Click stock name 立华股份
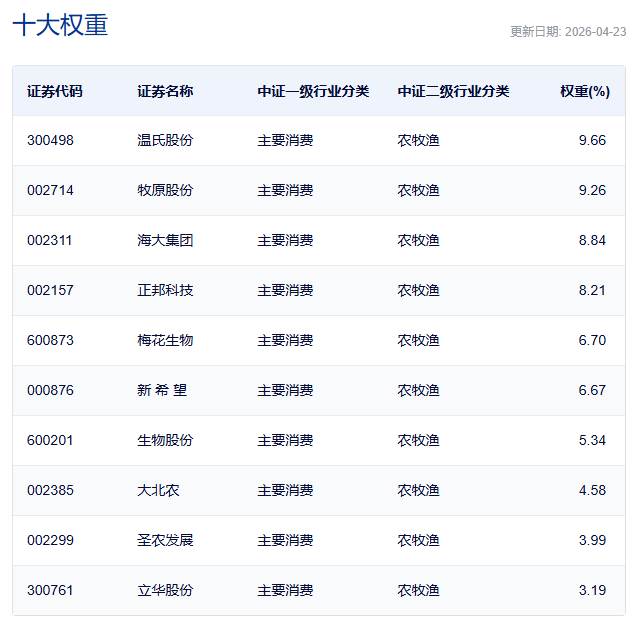Screen dimensions: 634x626 (165, 590)
